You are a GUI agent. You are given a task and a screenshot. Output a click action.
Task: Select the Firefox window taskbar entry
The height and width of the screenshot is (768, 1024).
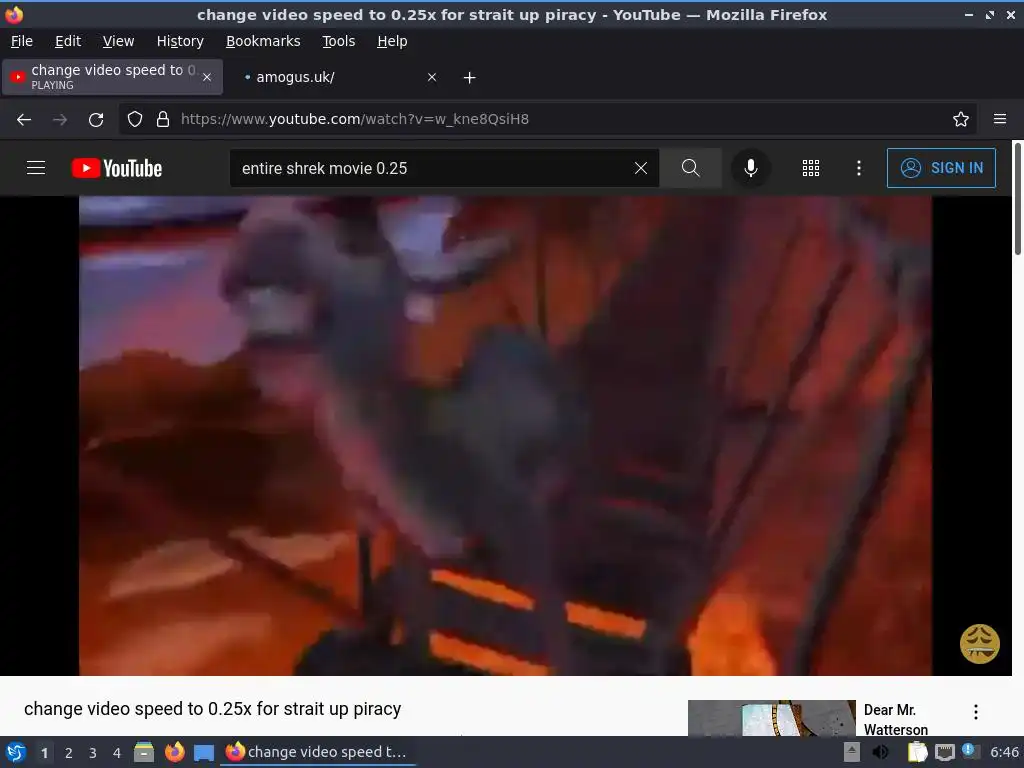(317, 752)
